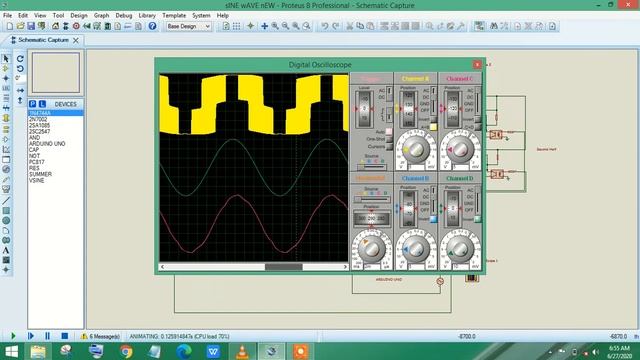
Task: Toggle the C+D button on Channel C
Action: [478, 127]
